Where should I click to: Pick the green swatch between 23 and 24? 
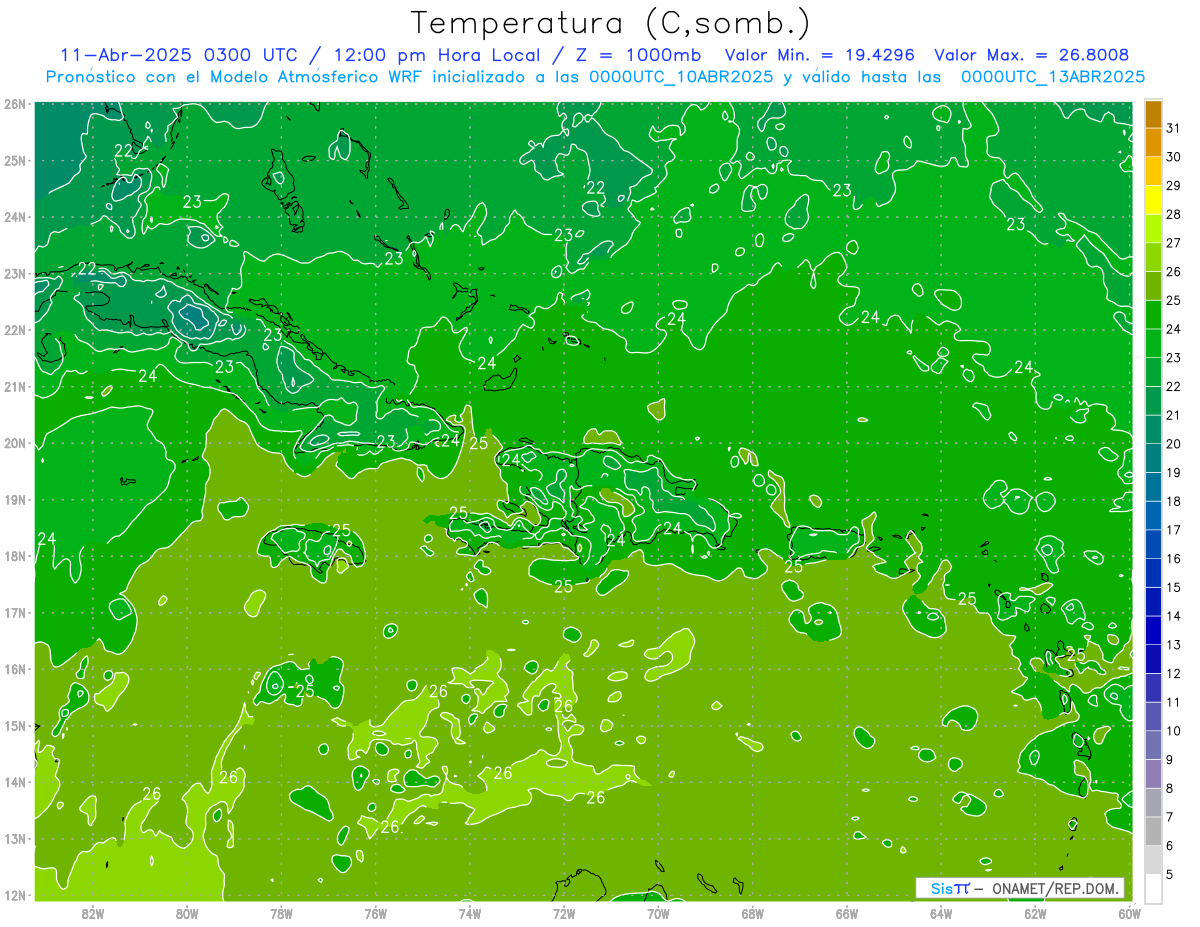point(1153,343)
